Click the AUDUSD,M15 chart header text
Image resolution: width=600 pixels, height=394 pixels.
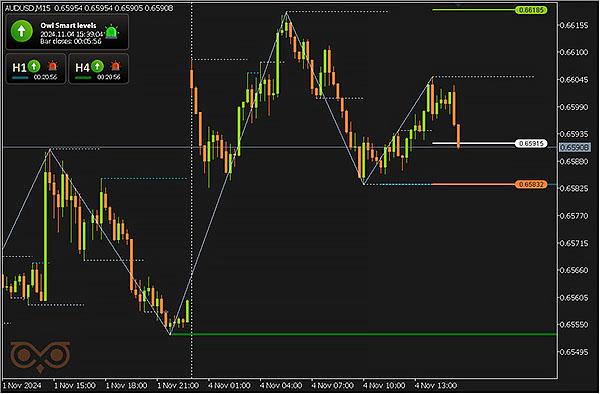pyautogui.click(x=28, y=8)
